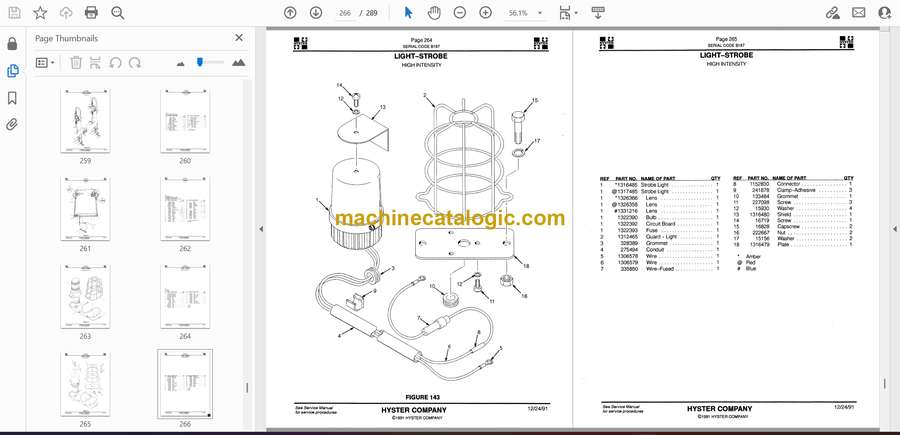Close the Page Thumbnails panel

coord(239,38)
